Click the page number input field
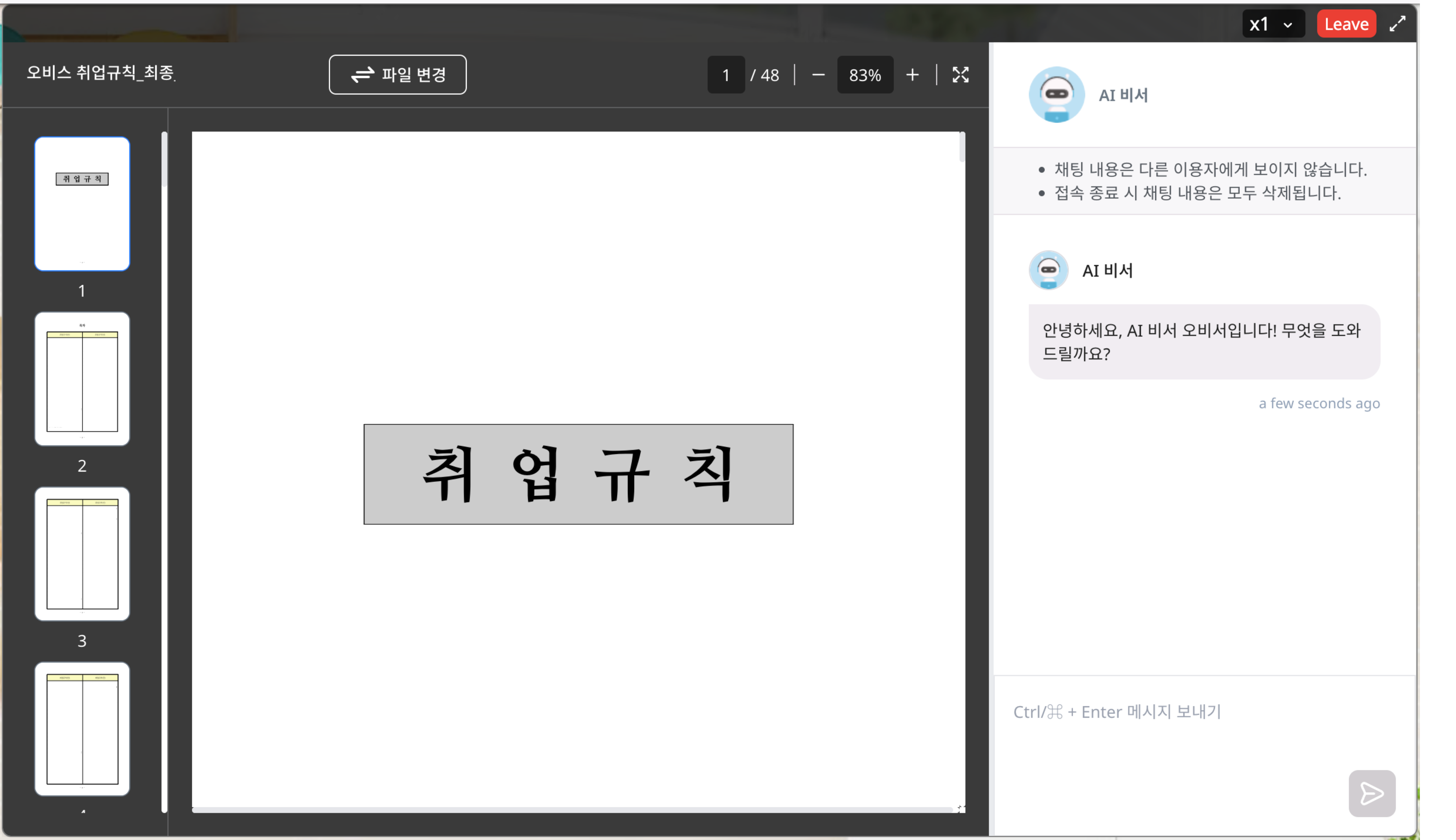Image resolution: width=1456 pixels, height=840 pixels. [725, 75]
